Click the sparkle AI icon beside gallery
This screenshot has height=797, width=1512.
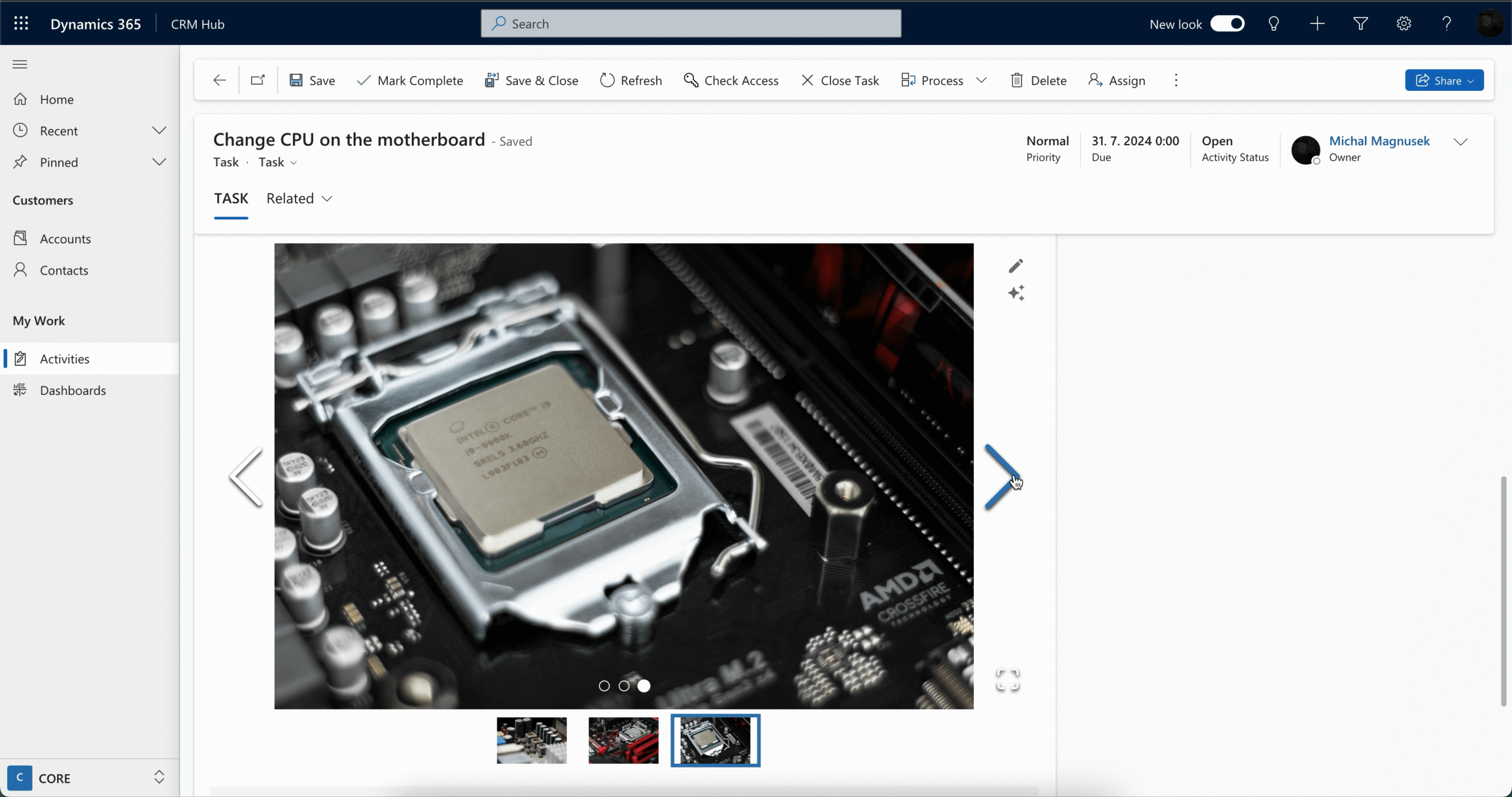(x=1016, y=293)
